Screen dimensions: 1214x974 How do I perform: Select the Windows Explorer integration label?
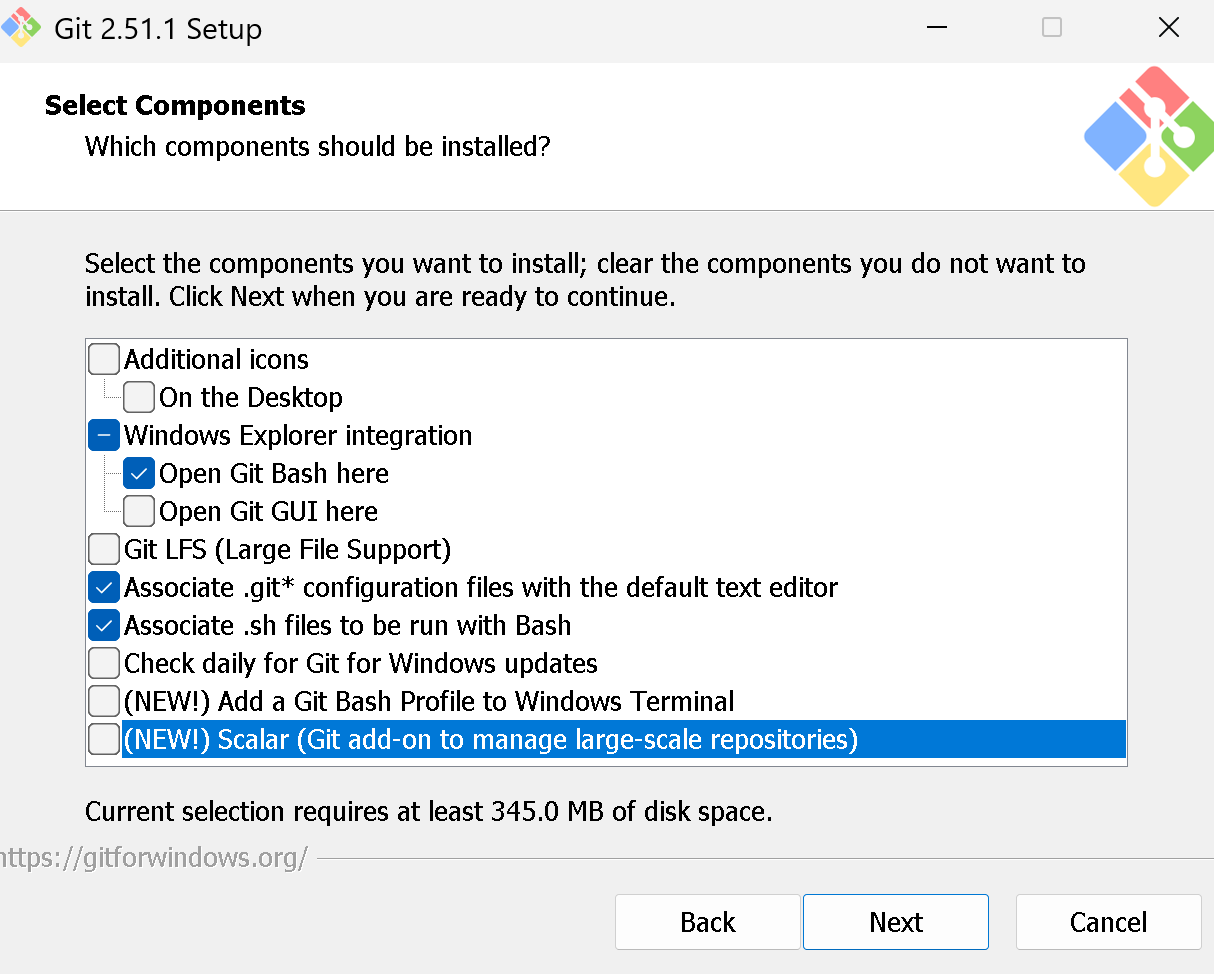tap(298, 436)
